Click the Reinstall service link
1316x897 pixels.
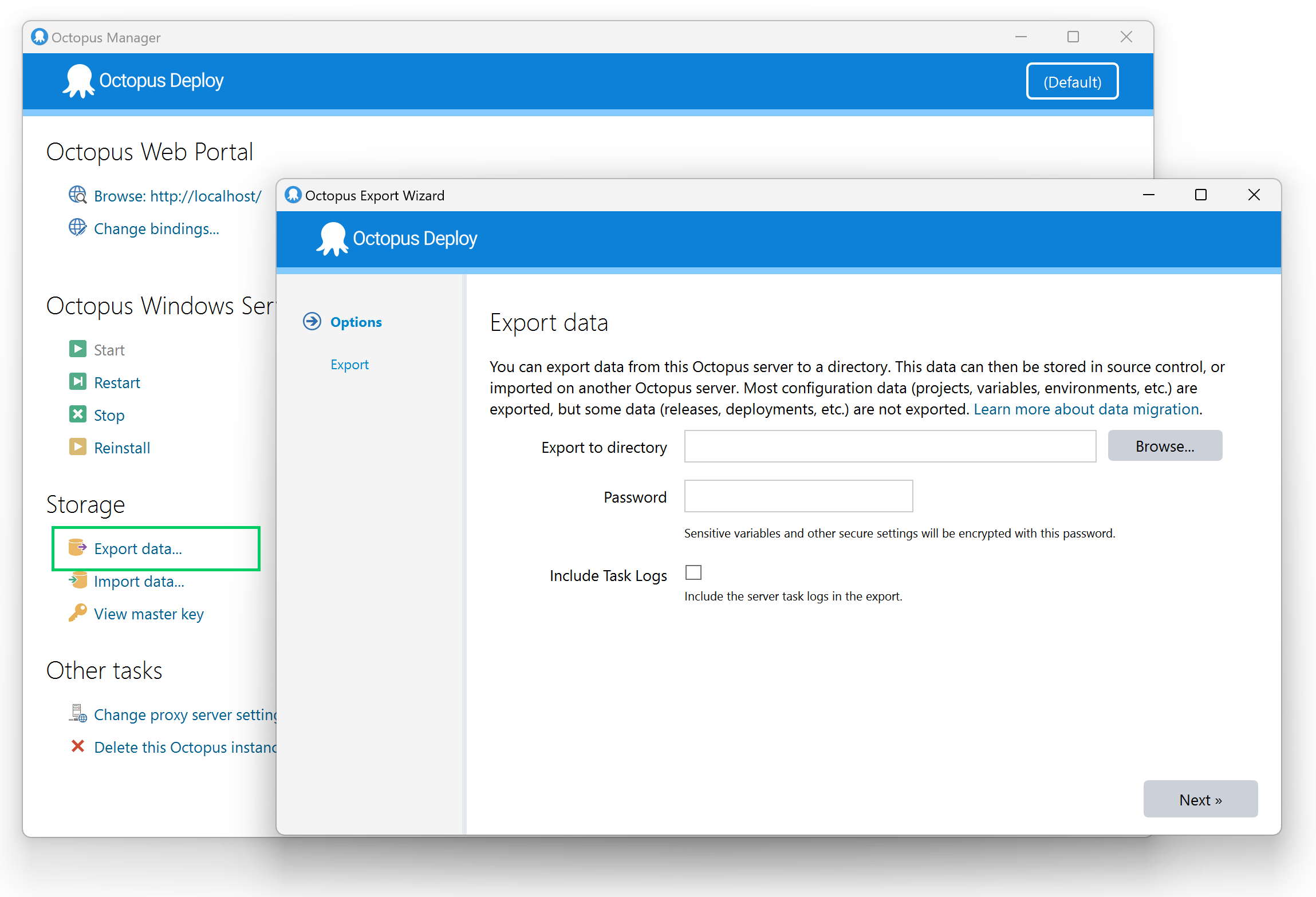pyautogui.click(x=122, y=448)
